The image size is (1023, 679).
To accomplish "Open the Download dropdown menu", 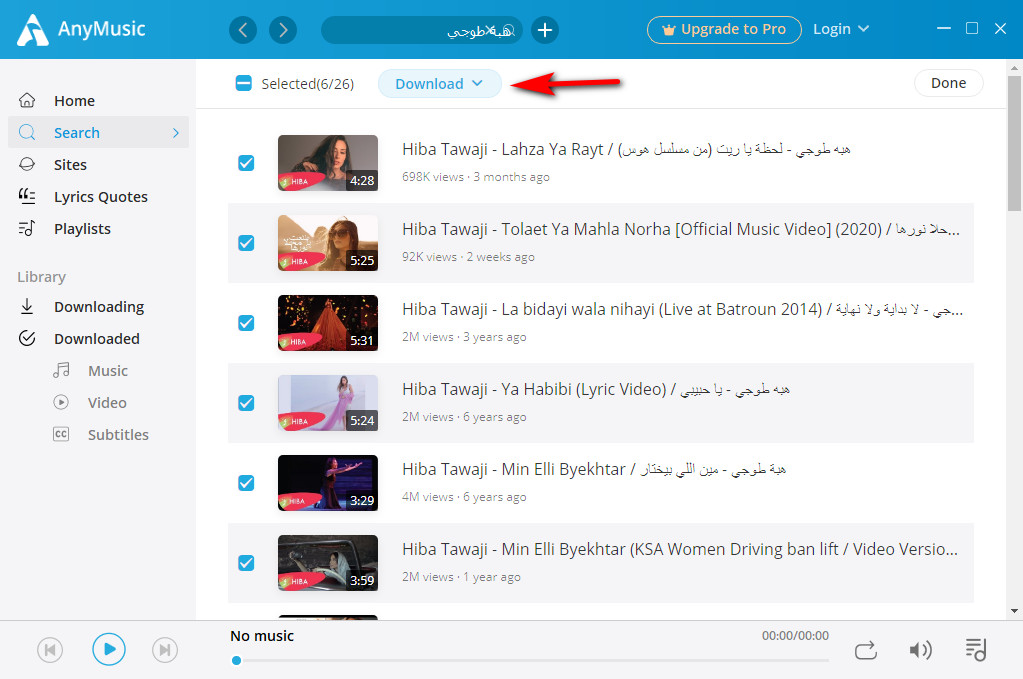I will 440,83.
